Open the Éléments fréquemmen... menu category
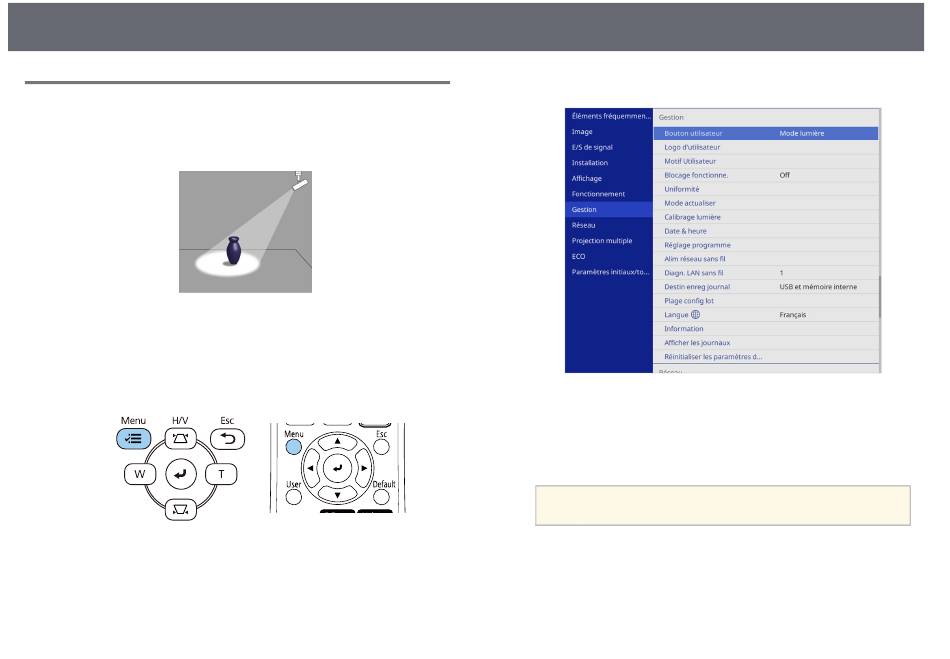 pos(610,116)
